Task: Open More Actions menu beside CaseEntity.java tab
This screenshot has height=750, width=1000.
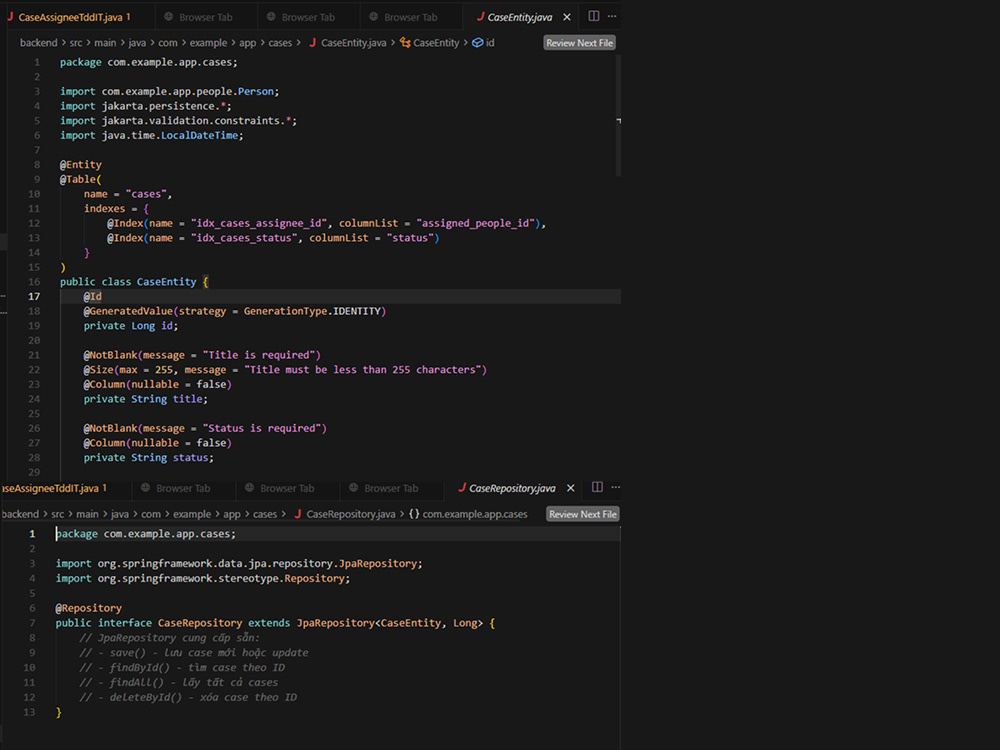Action: pos(612,16)
